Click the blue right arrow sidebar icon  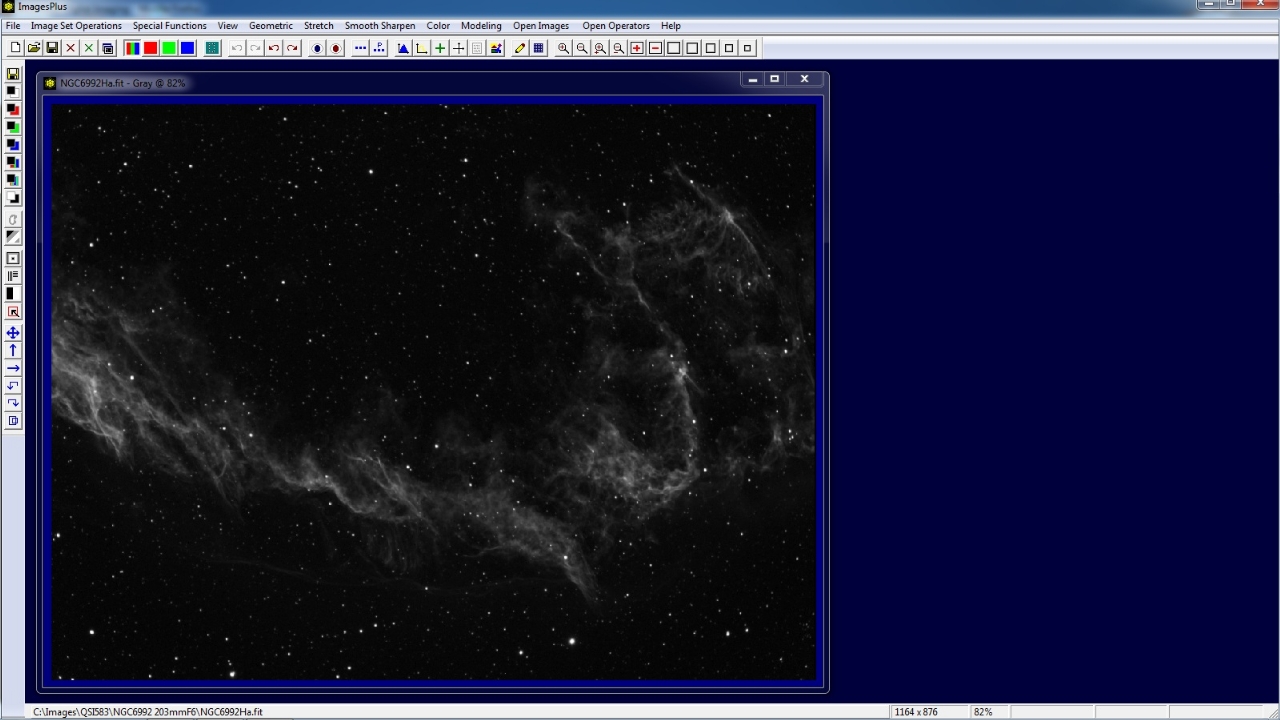coord(13,368)
